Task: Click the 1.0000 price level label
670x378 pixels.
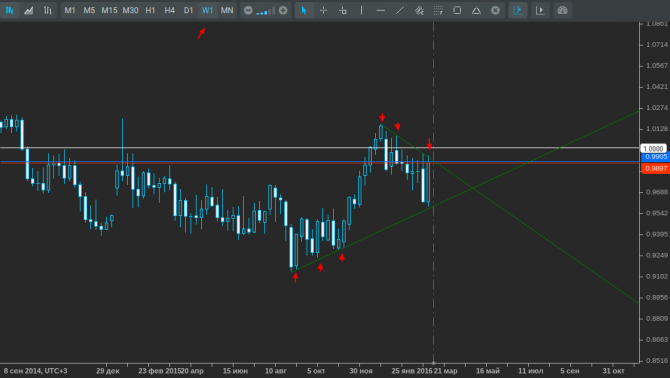Action: 653,148
